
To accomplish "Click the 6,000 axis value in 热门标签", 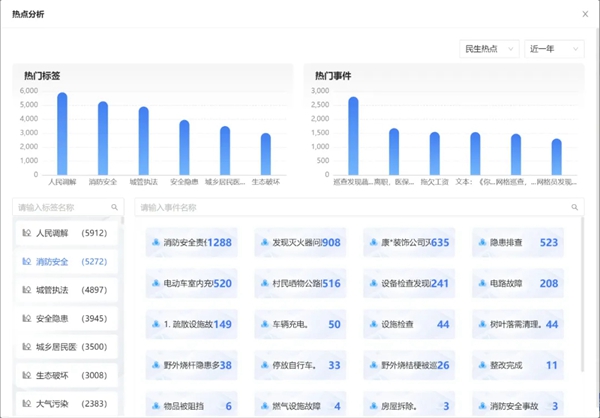I will pyautogui.click(x=29, y=91).
